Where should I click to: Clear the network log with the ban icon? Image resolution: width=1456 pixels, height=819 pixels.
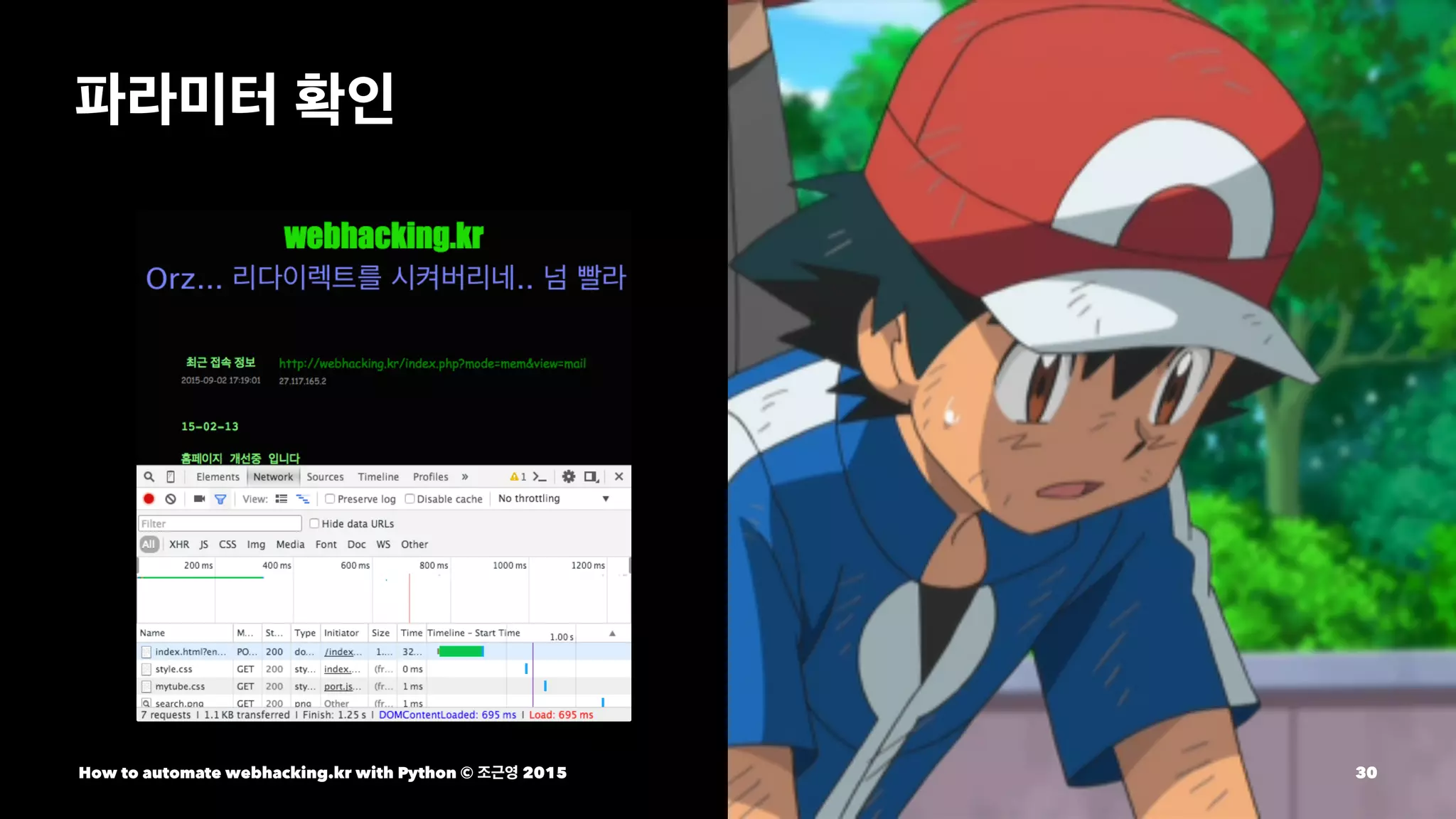(171, 499)
